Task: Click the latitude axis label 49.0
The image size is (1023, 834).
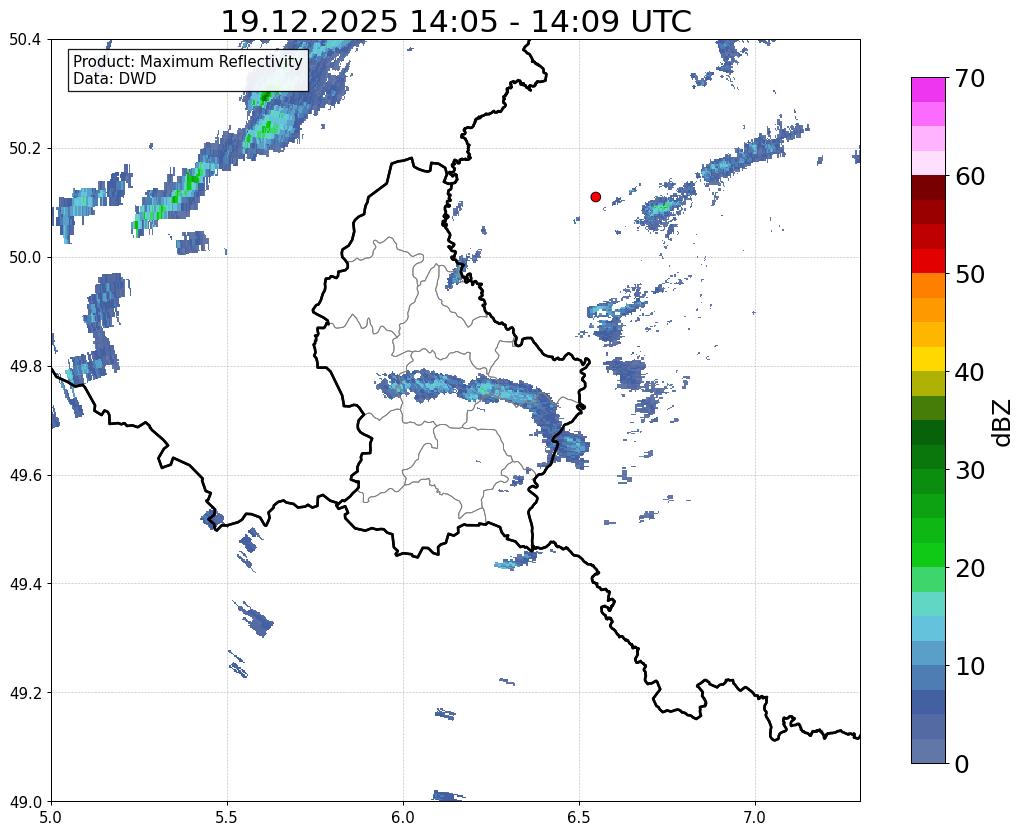Action: coord(25,802)
